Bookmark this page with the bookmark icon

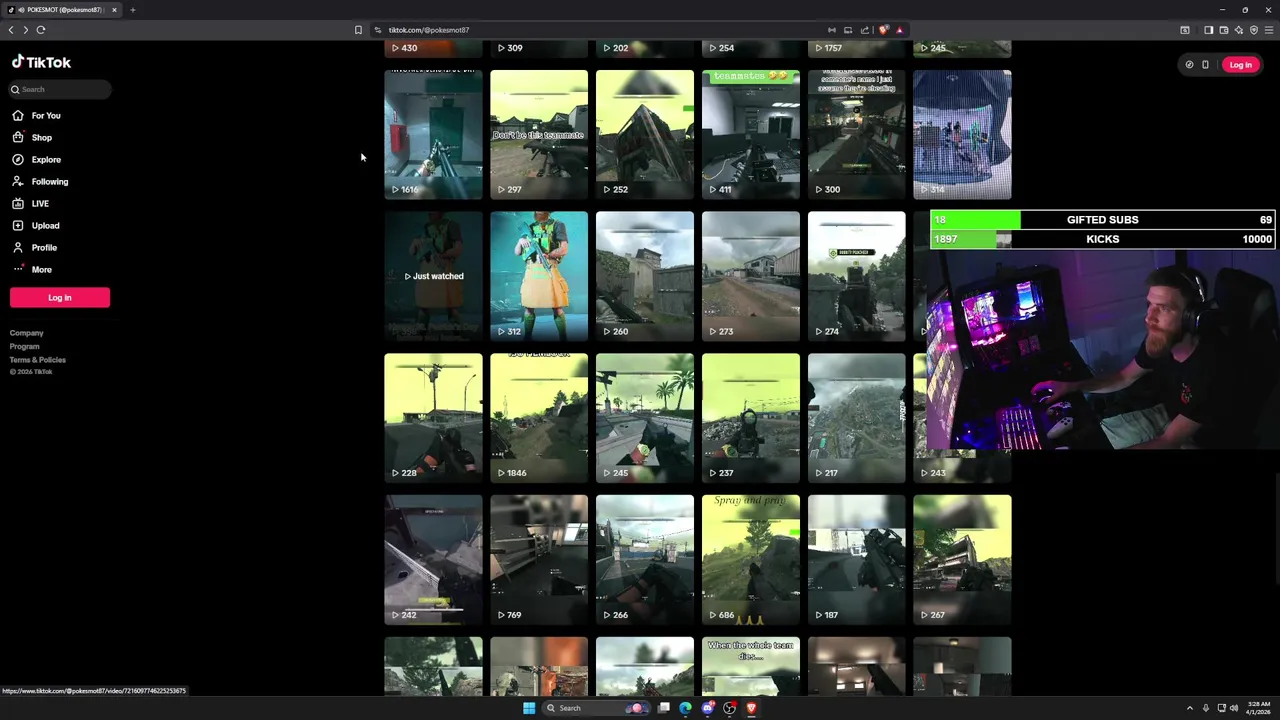[358, 30]
